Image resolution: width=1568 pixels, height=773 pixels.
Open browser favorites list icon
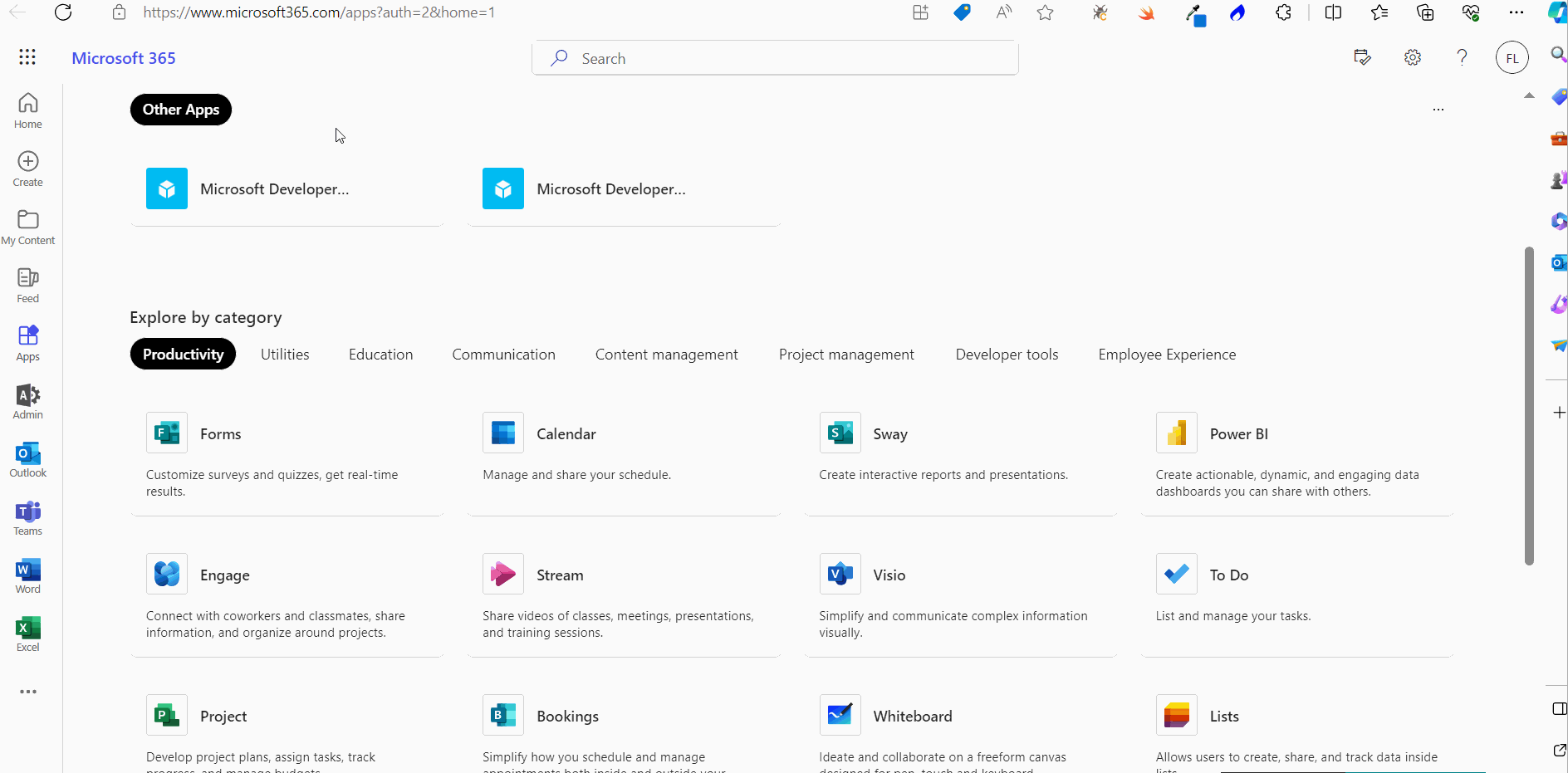pos(1379,12)
